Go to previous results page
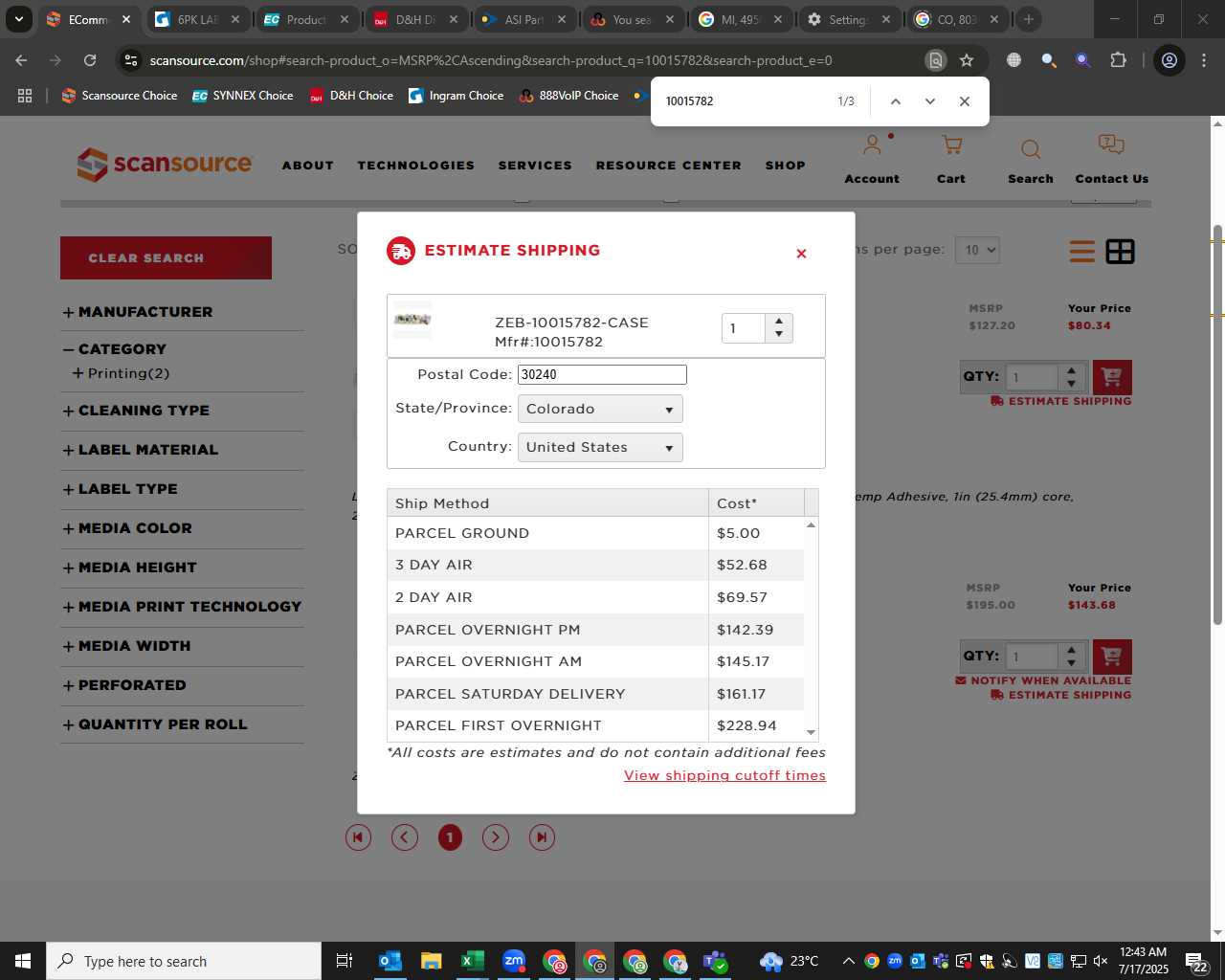The width and height of the screenshot is (1225, 980). pyautogui.click(x=405, y=837)
